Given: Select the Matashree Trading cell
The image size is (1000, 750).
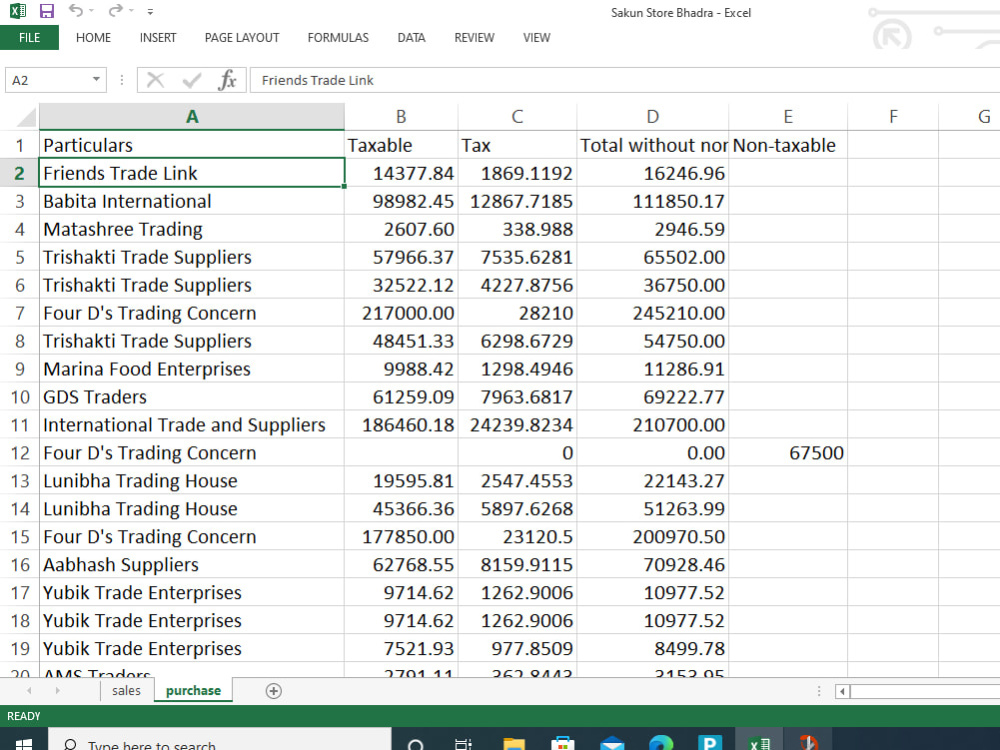Looking at the screenshot, I should coord(192,229).
